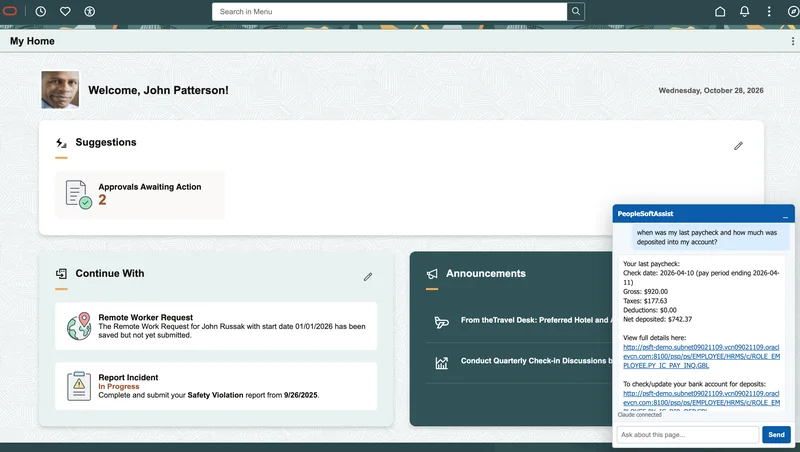Click the Oracle logo icon
The image size is (800, 452).
(9, 11)
